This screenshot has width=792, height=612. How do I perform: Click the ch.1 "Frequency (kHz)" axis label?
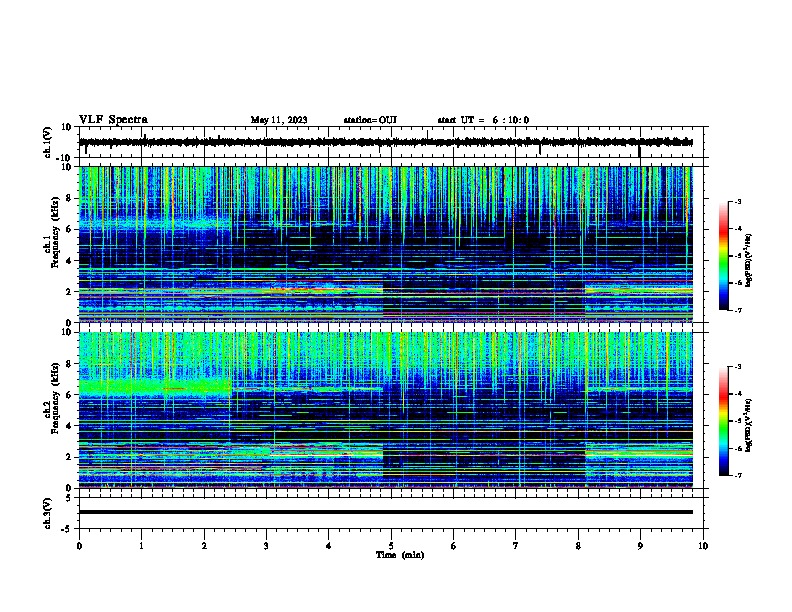coord(55,232)
